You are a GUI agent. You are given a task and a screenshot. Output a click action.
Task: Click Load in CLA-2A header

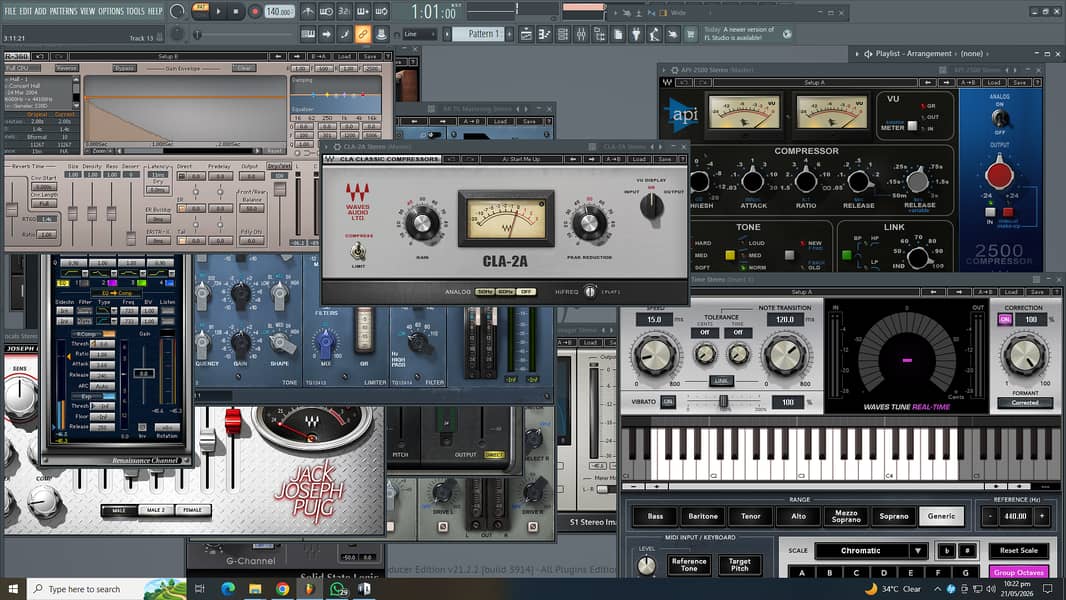coord(639,159)
